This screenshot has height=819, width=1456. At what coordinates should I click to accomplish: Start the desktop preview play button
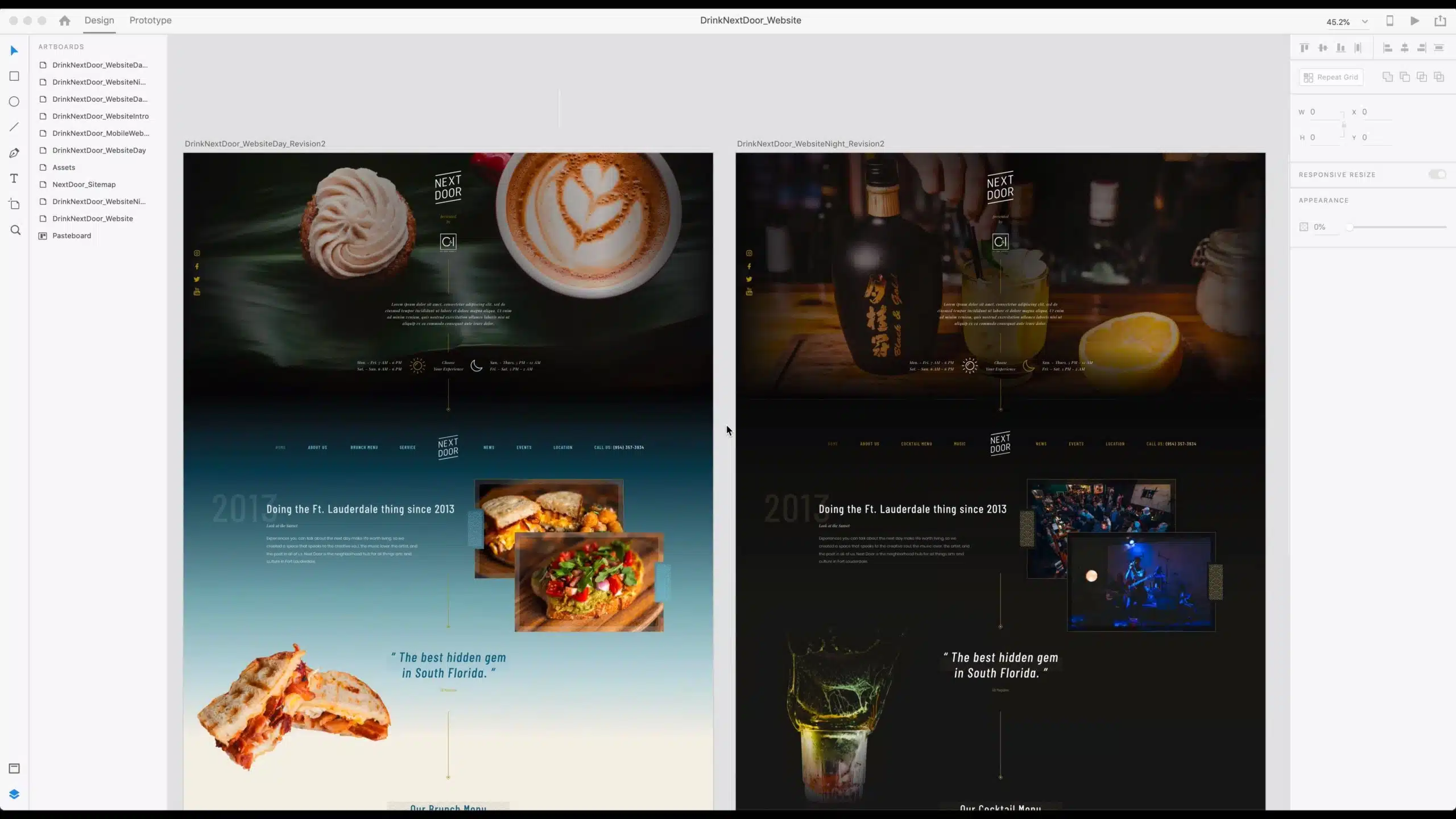[1415, 20]
